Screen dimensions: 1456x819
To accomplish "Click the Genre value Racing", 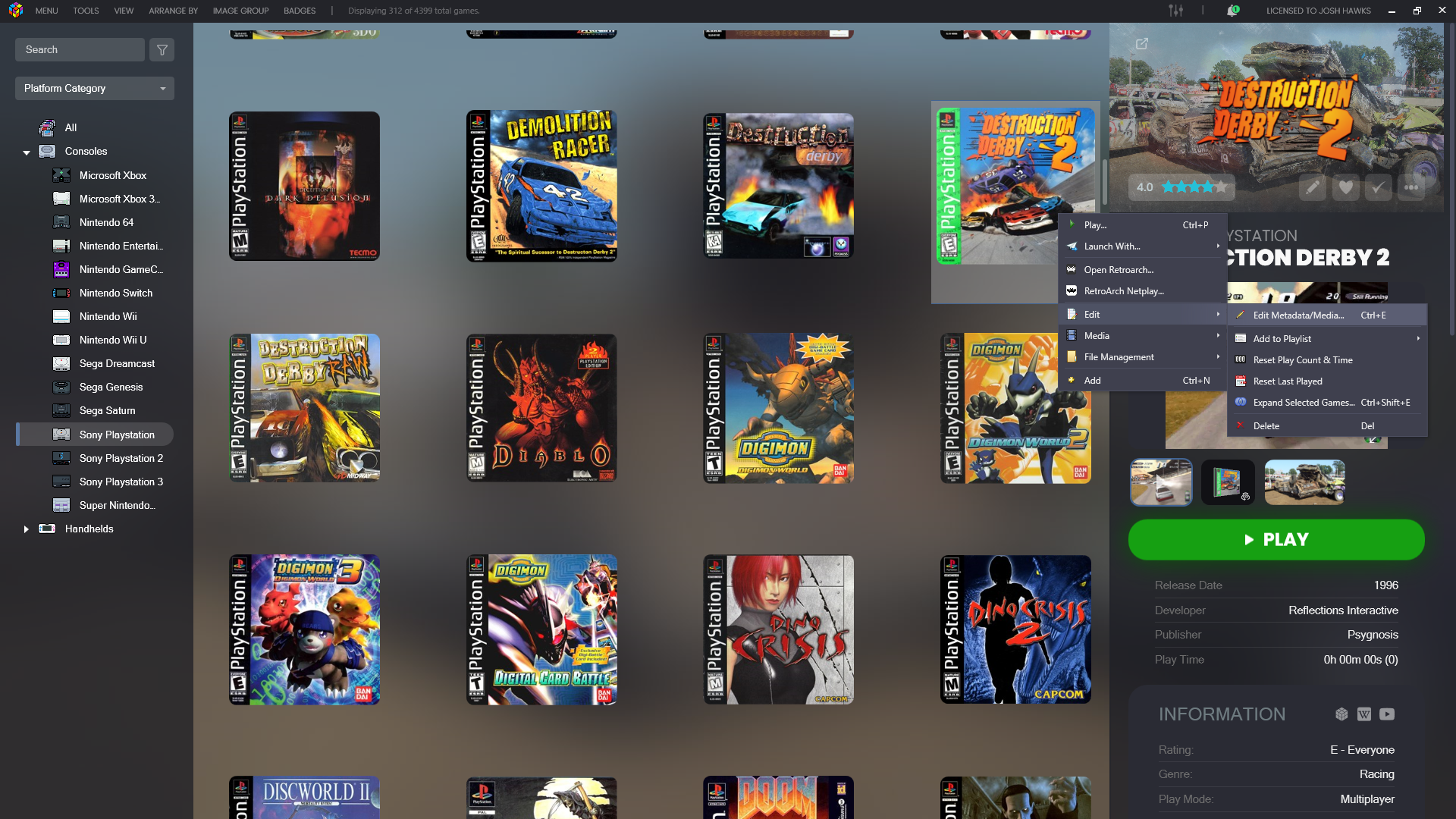I will tap(1376, 774).
